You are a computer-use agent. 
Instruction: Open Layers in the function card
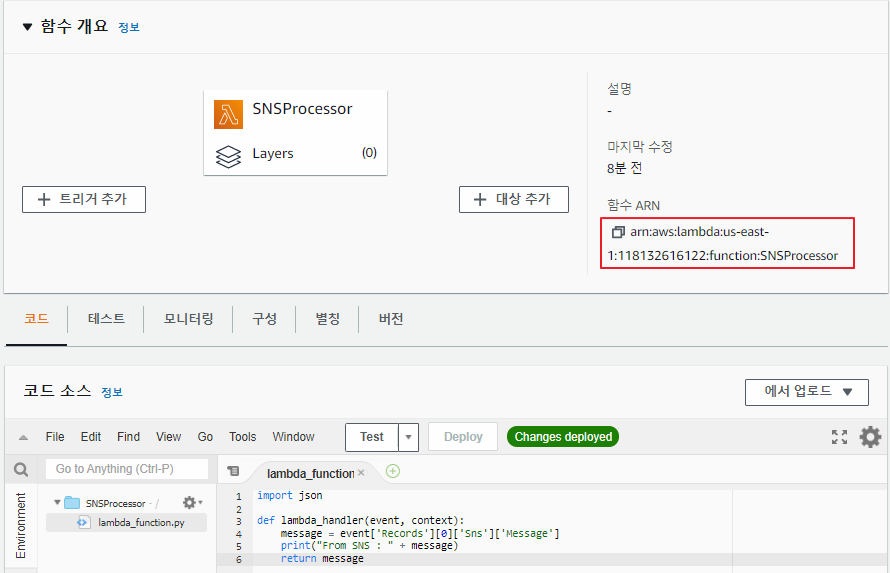[x=273, y=153]
